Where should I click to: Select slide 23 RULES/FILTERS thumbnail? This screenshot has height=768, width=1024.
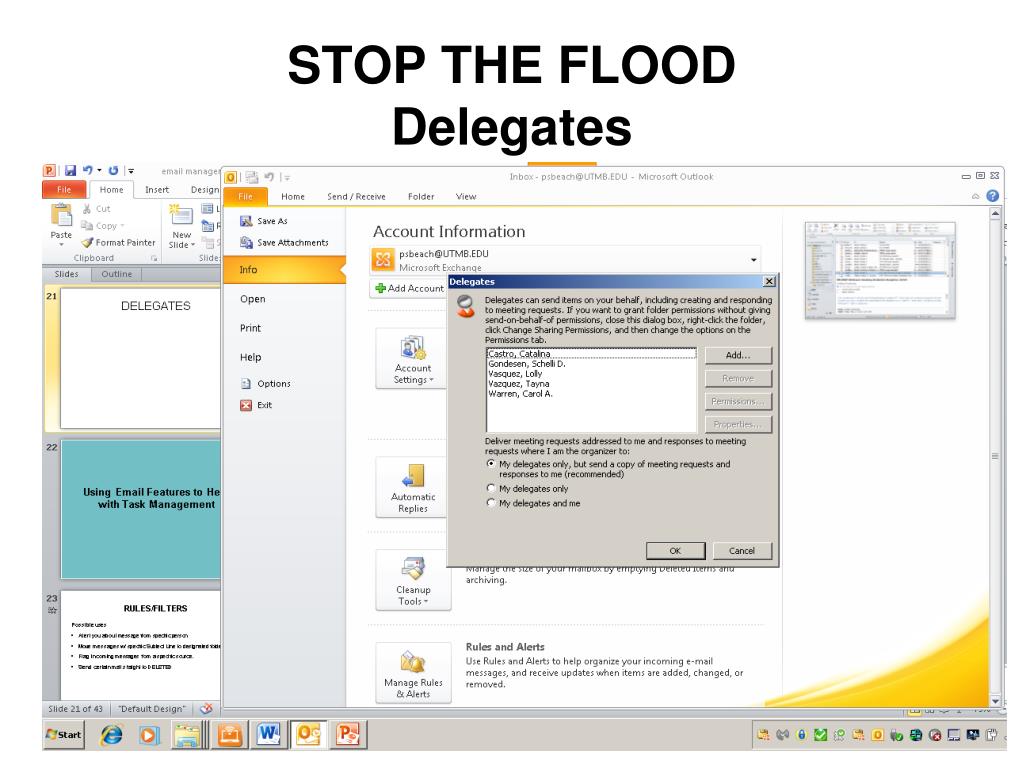click(x=141, y=645)
